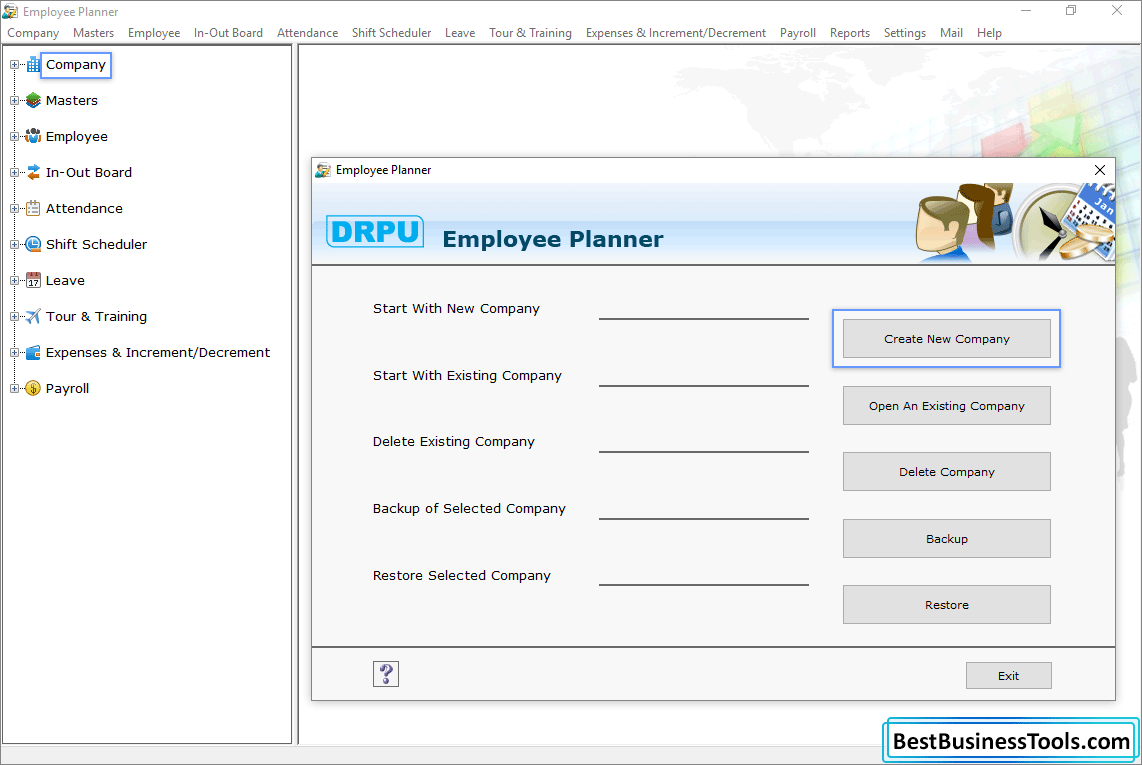Select Tour & Training label in tree

pos(96,316)
